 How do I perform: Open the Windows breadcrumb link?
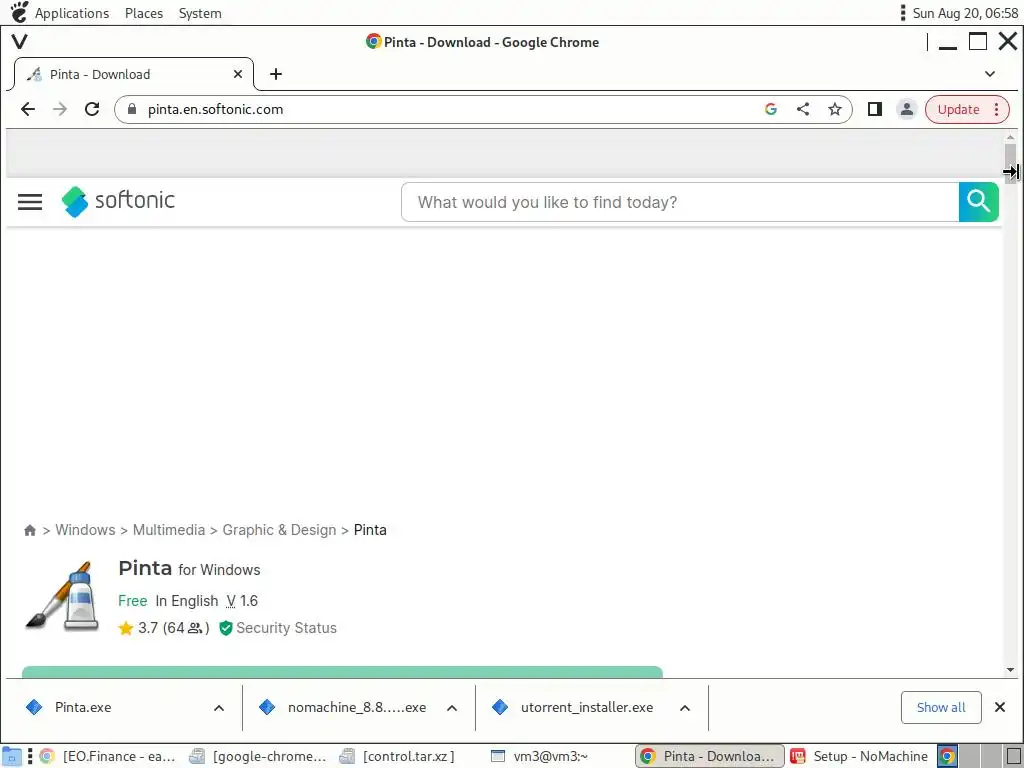[x=85, y=530]
